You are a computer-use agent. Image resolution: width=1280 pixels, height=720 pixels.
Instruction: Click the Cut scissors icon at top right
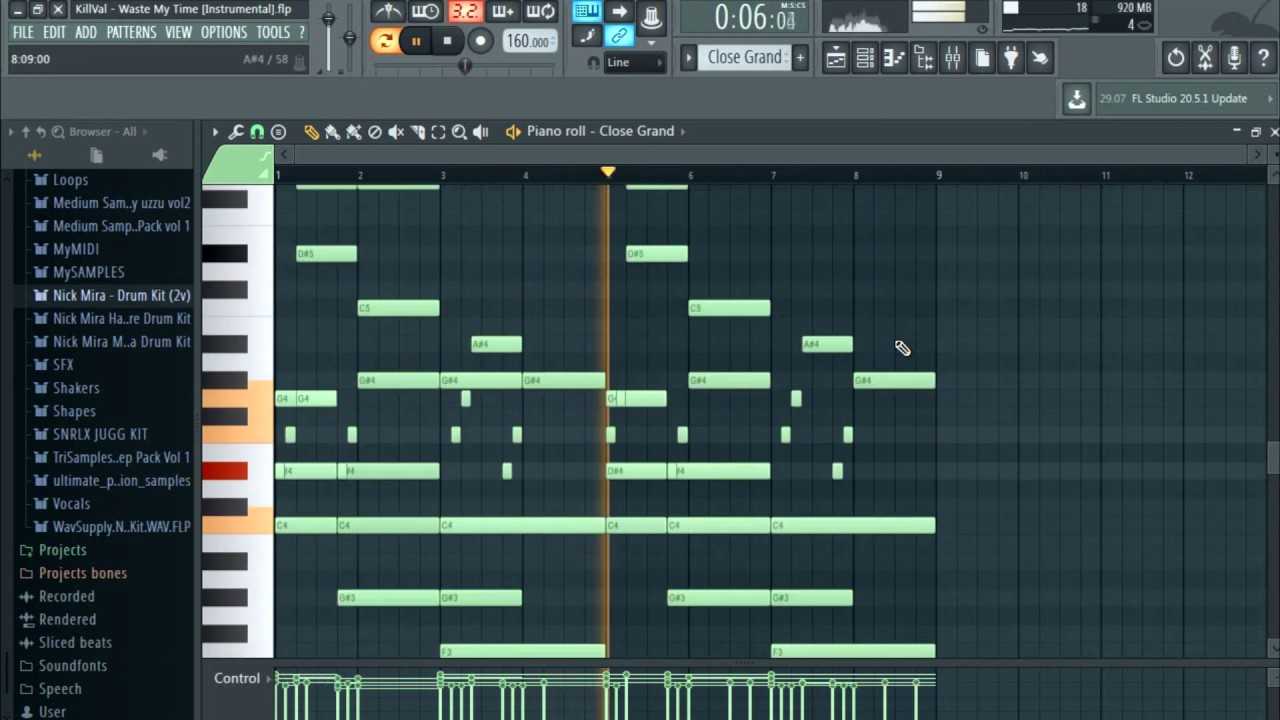(1205, 58)
